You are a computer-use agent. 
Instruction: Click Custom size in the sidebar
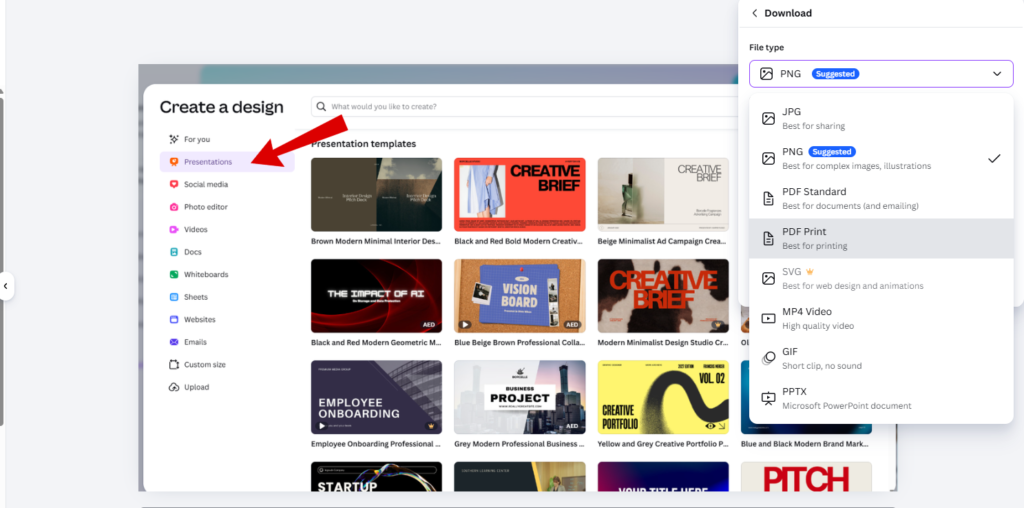pyautogui.click(x=204, y=365)
